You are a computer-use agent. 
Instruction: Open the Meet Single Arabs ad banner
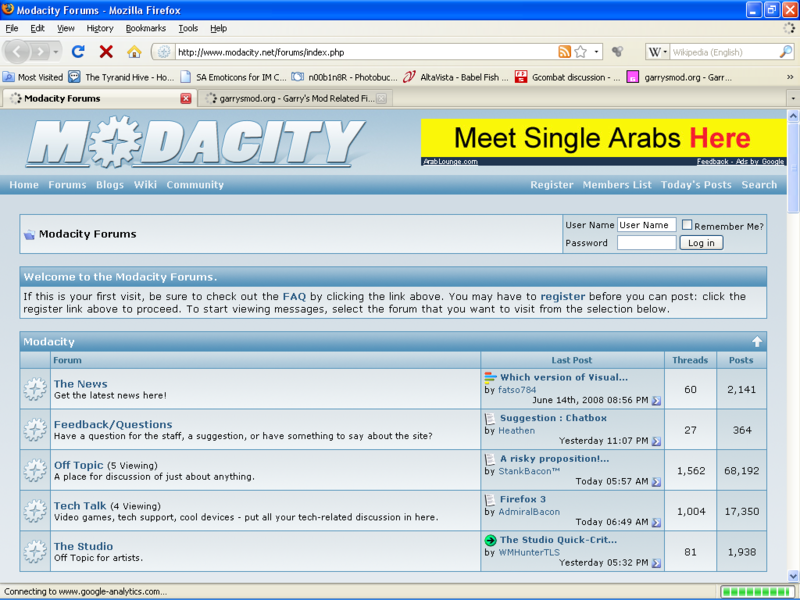click(604, 142)
